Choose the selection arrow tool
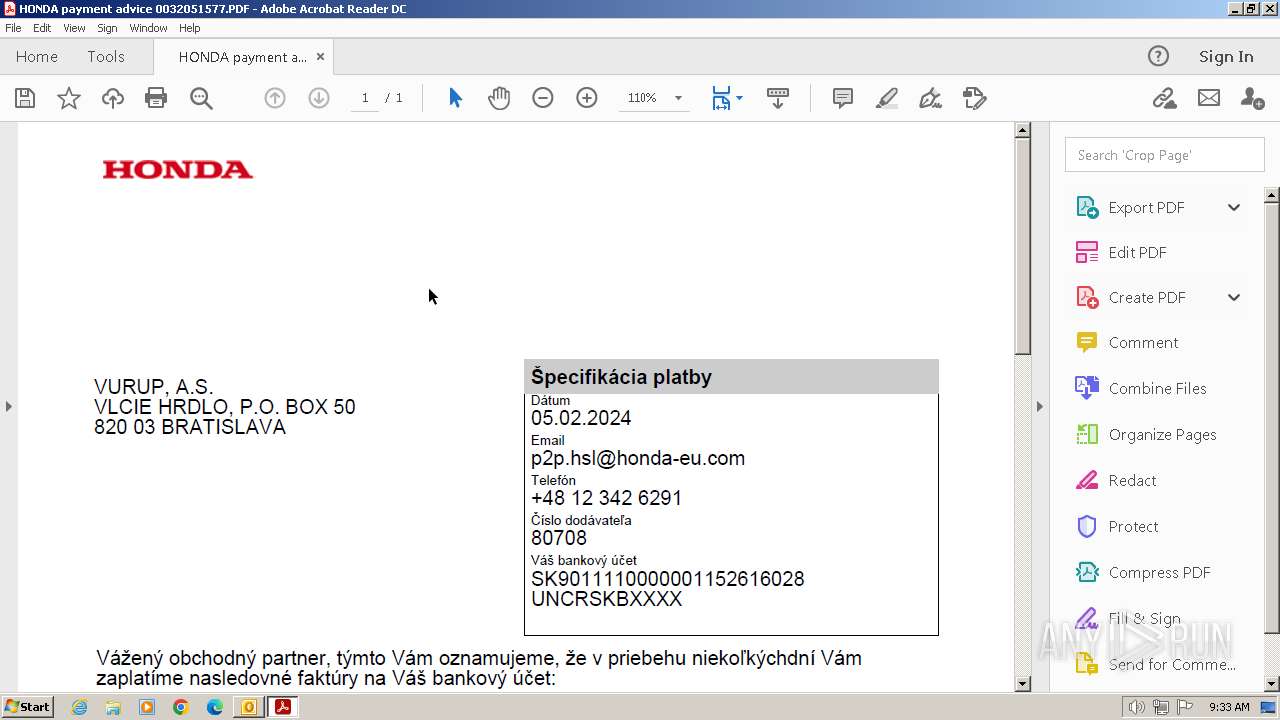 pyautogui.click(x=455, y=98)
